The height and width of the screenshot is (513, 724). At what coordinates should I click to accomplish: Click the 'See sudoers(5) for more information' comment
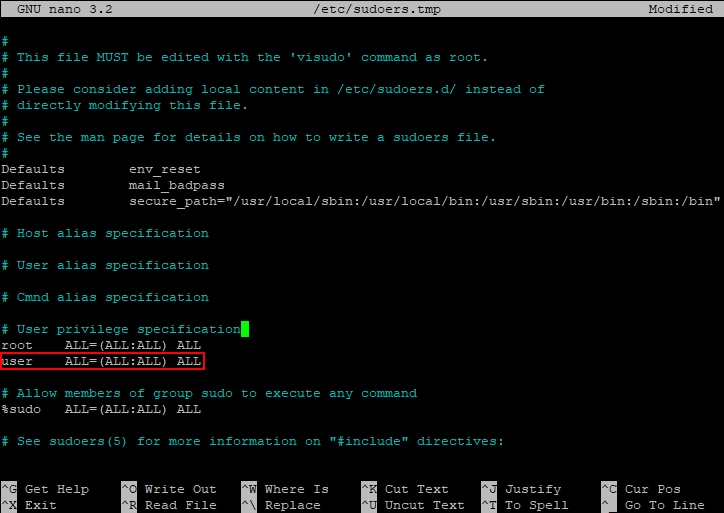click(x=252, y=441)
